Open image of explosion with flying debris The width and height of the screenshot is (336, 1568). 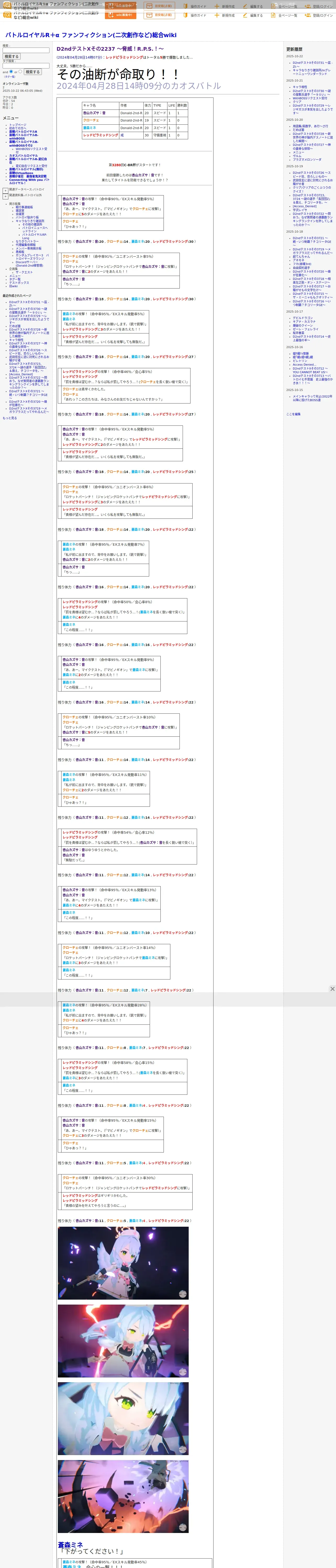123,1497
